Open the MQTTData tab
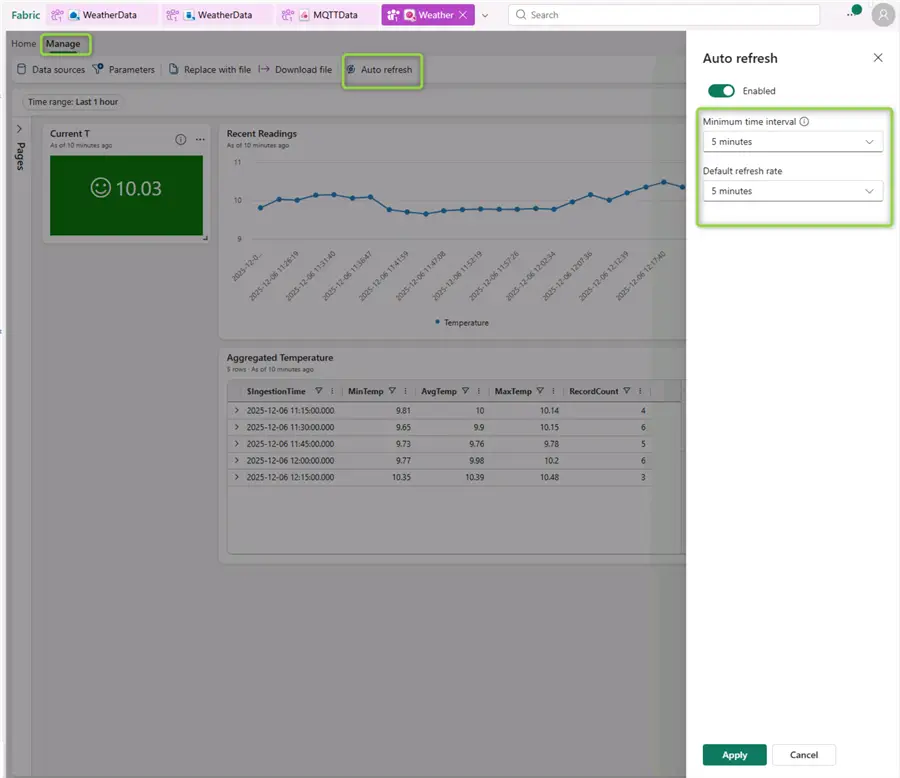Image resolution: width=900 pixels, height=778 pixels. click(327, 15)
